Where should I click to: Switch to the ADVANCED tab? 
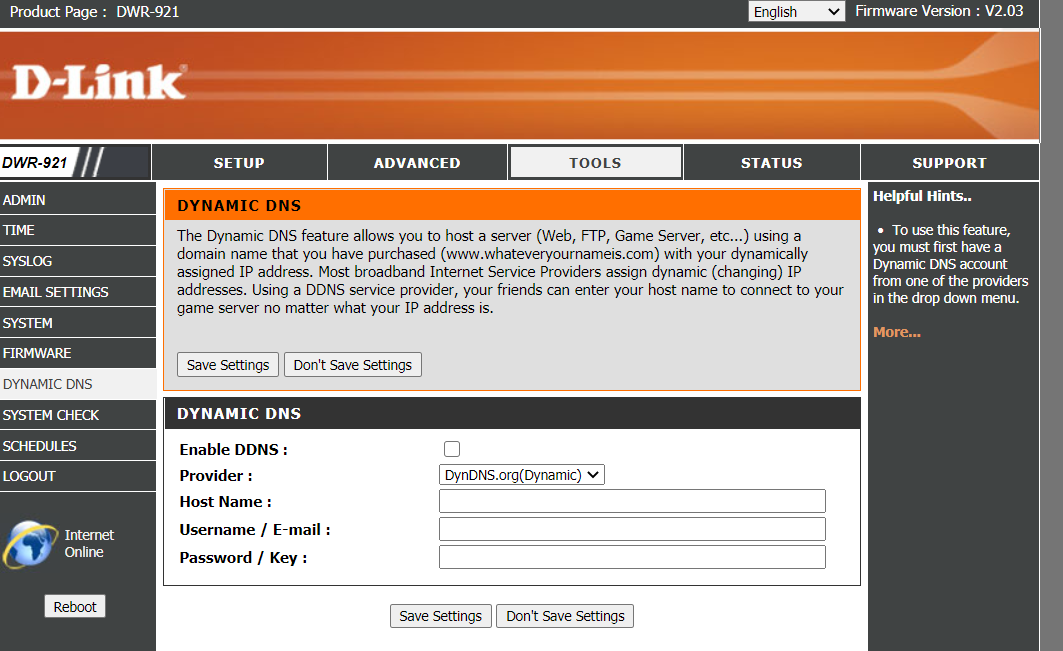tap(417, 163)
